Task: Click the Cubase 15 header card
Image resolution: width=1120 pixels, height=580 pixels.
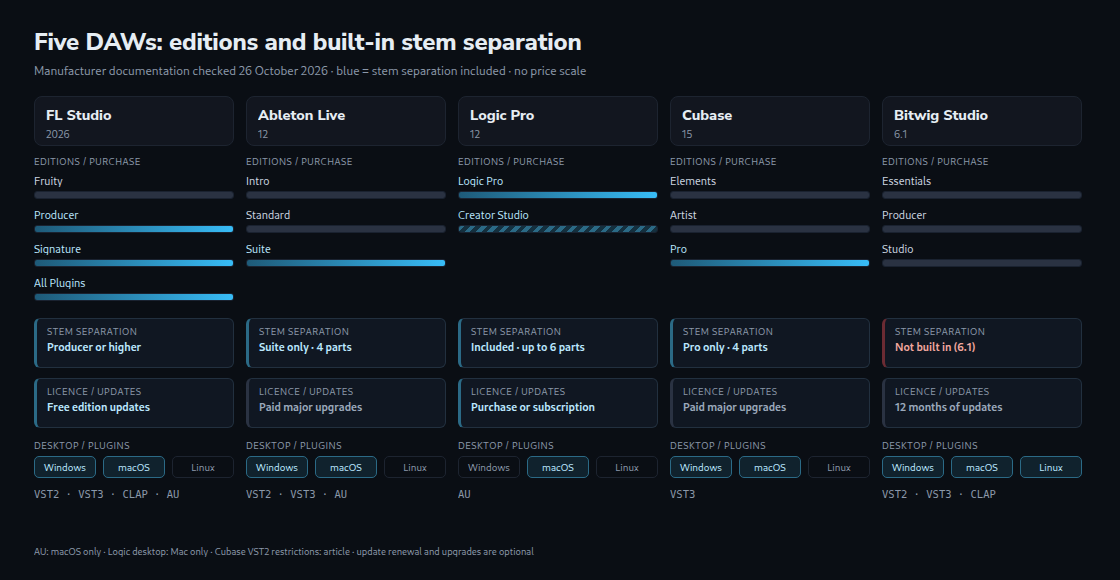Action: (770, 121)
